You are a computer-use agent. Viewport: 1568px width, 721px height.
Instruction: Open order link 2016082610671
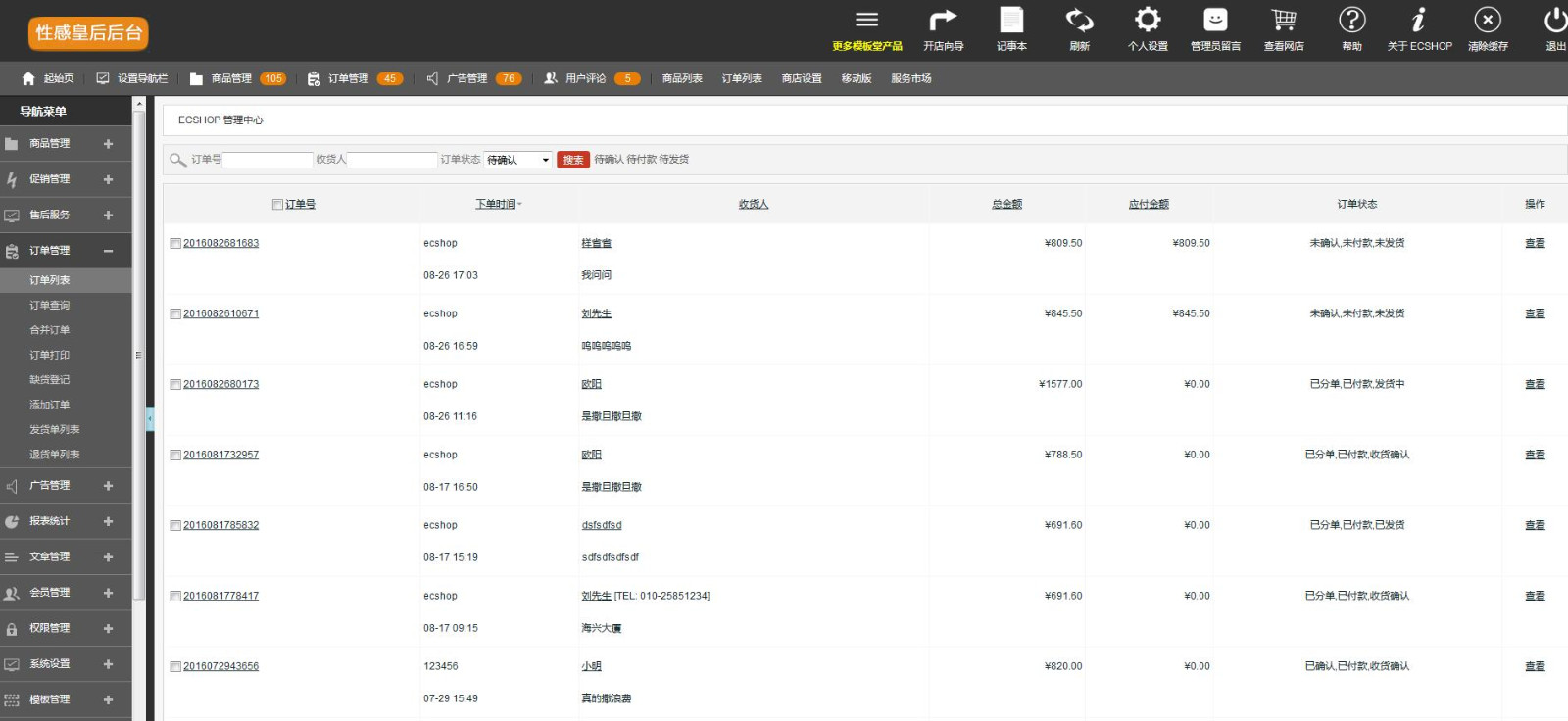pyautogui.click(x=221, y=314)
